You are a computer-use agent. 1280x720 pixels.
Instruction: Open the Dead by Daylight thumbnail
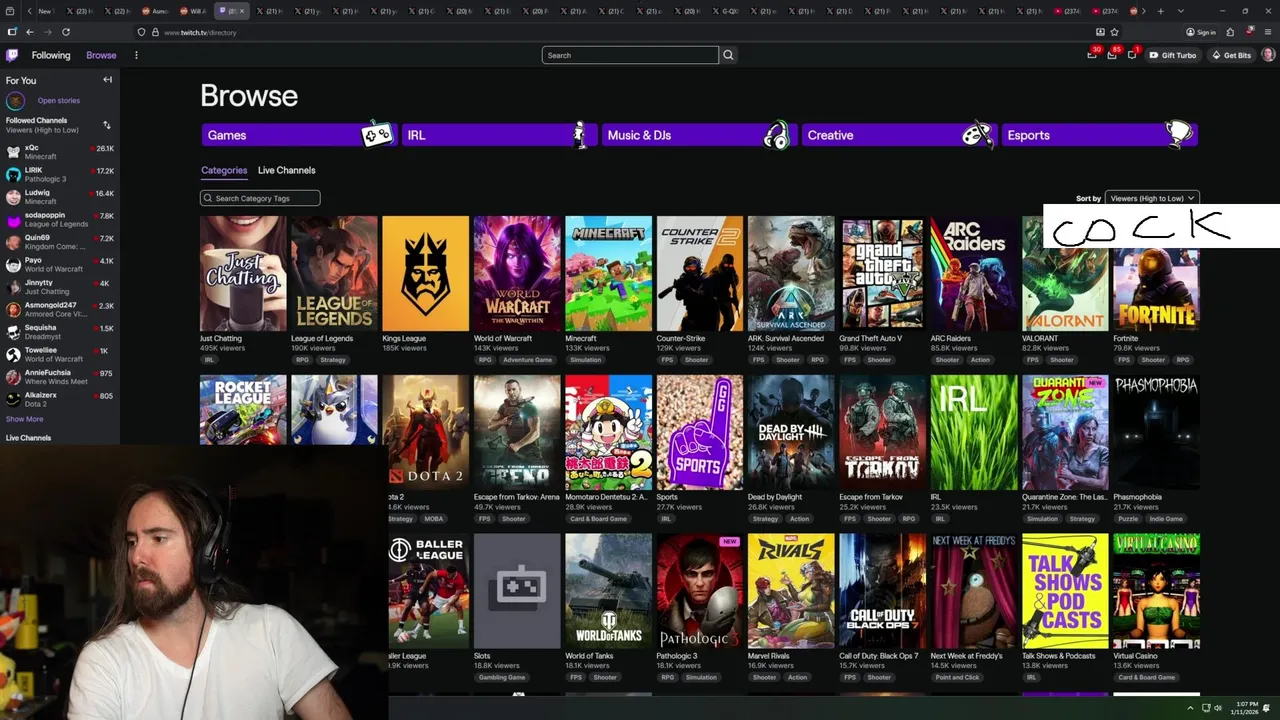791,432
